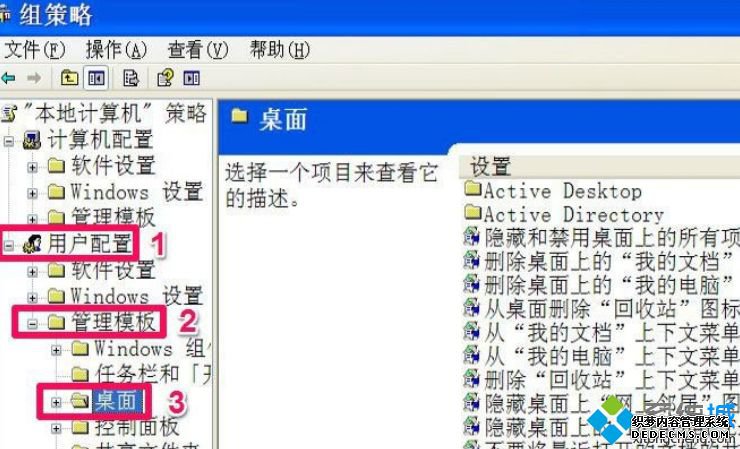
Task: Select the Active Directory entry text
Action: click(x=574, y=215)
